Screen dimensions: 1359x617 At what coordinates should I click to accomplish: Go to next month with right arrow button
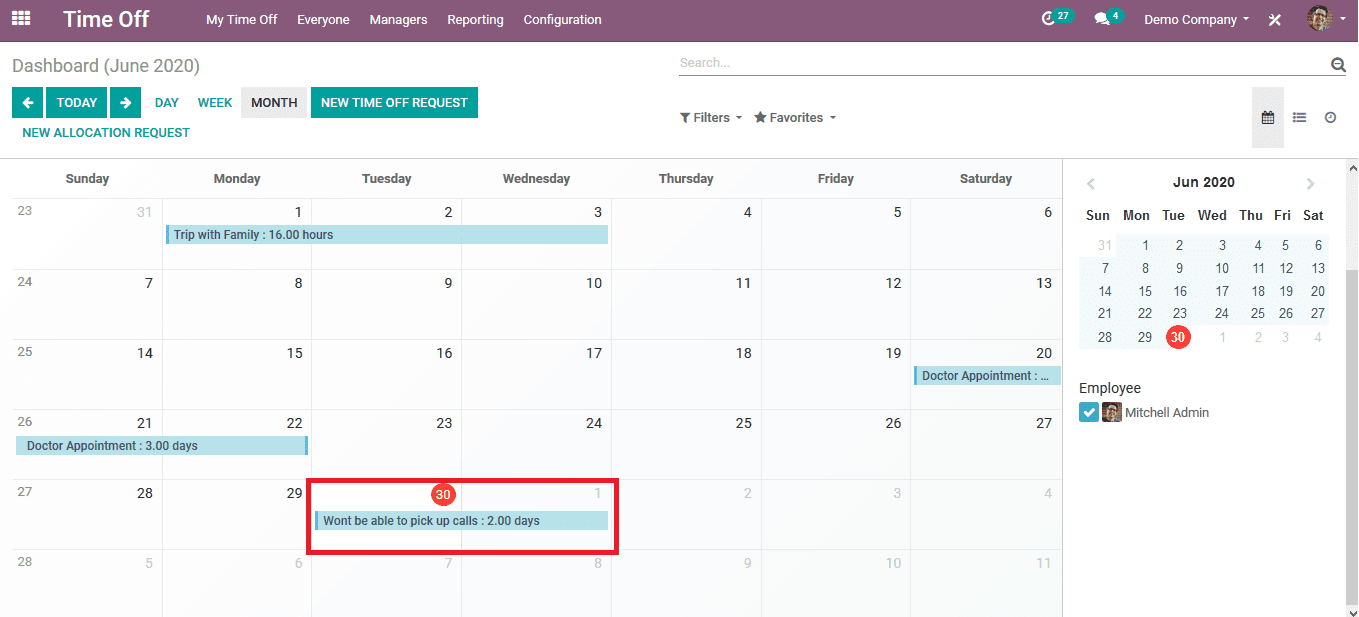[x=125, y=102]
